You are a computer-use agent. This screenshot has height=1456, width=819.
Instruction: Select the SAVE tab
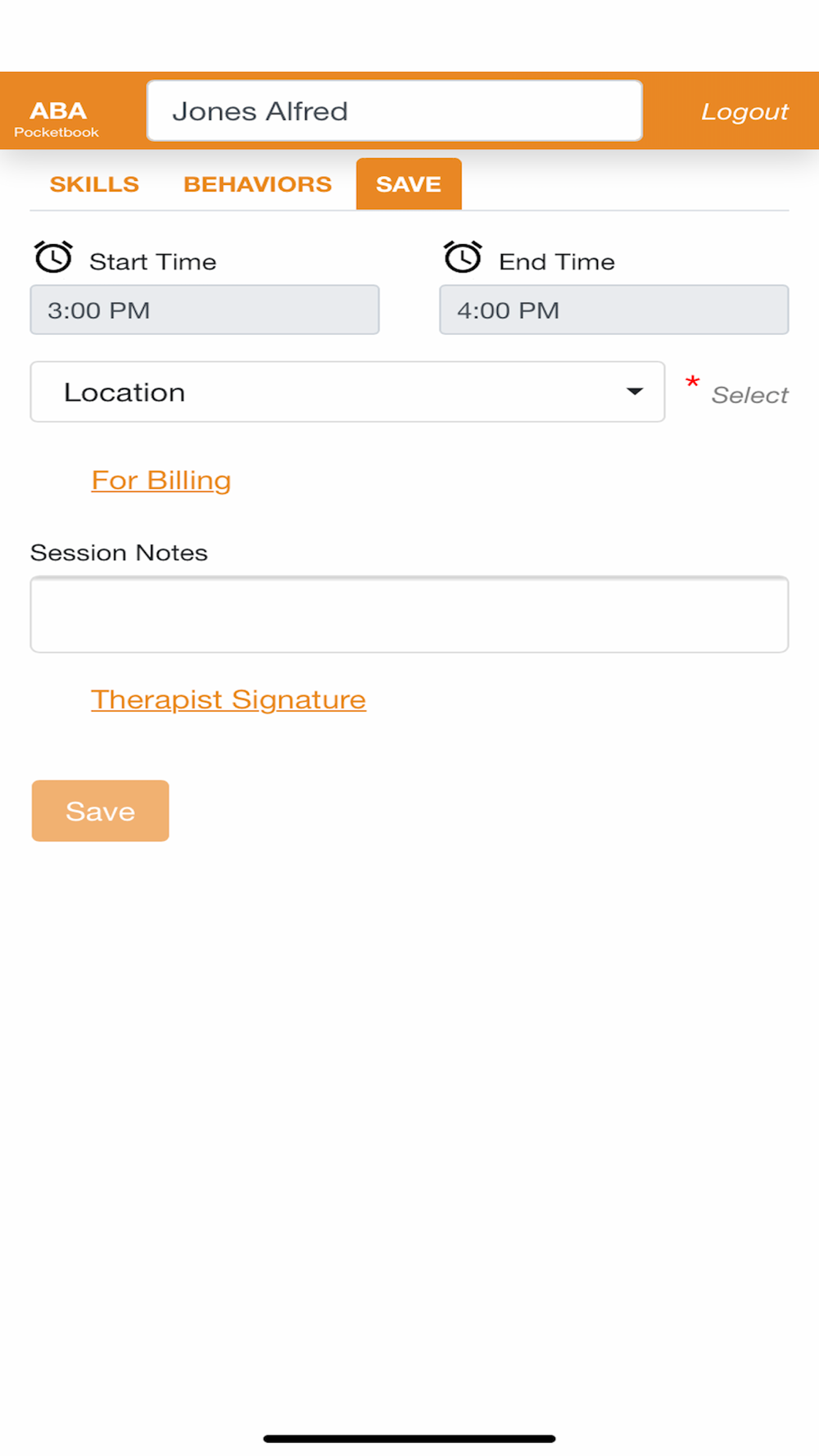(409, 184)
